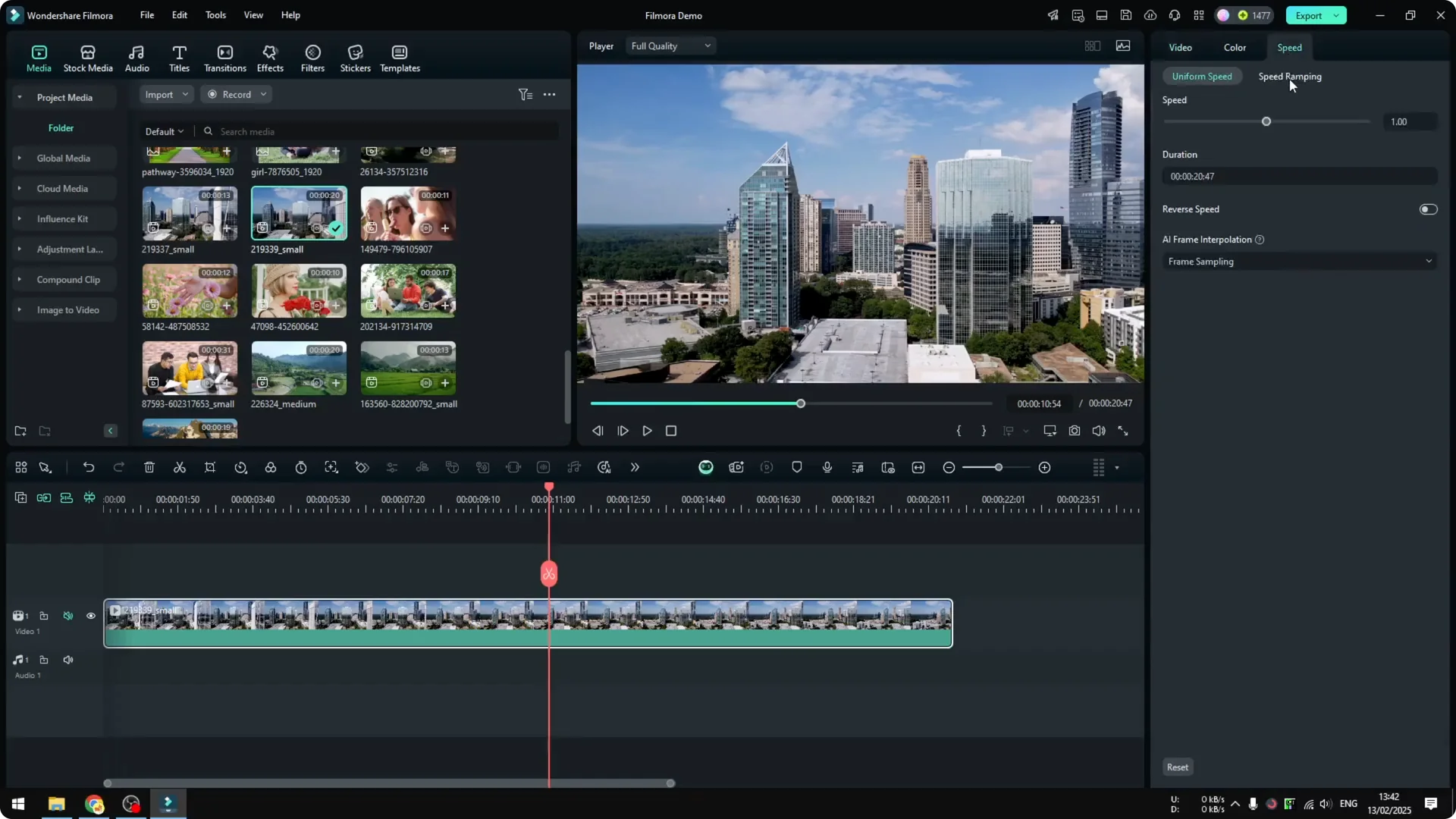Open the Full Quality player dropdown
The image size is (1456, 819).
[670, 45]
